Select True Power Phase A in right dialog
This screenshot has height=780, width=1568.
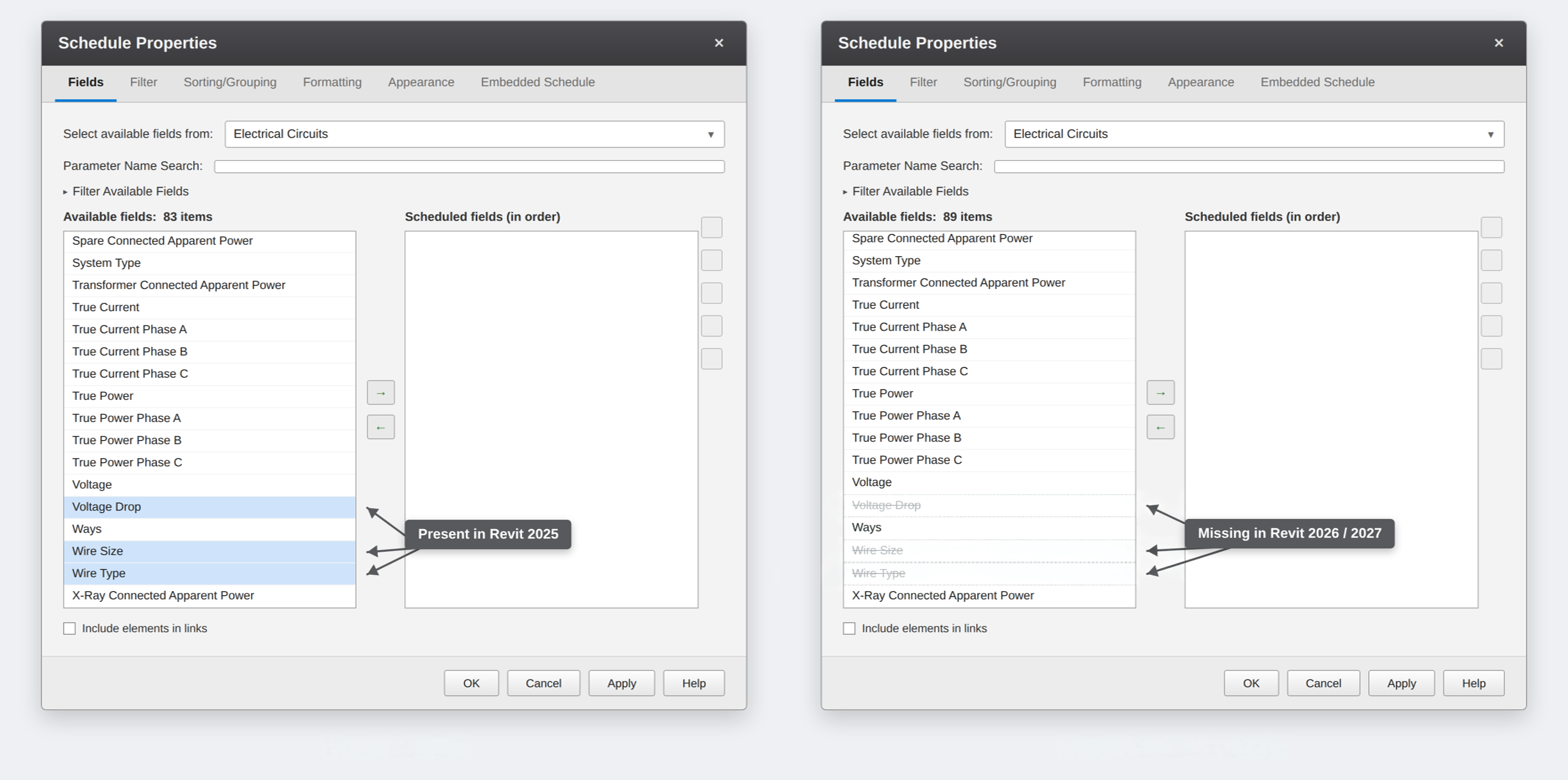pyautogui.click(x=989, y=416)
